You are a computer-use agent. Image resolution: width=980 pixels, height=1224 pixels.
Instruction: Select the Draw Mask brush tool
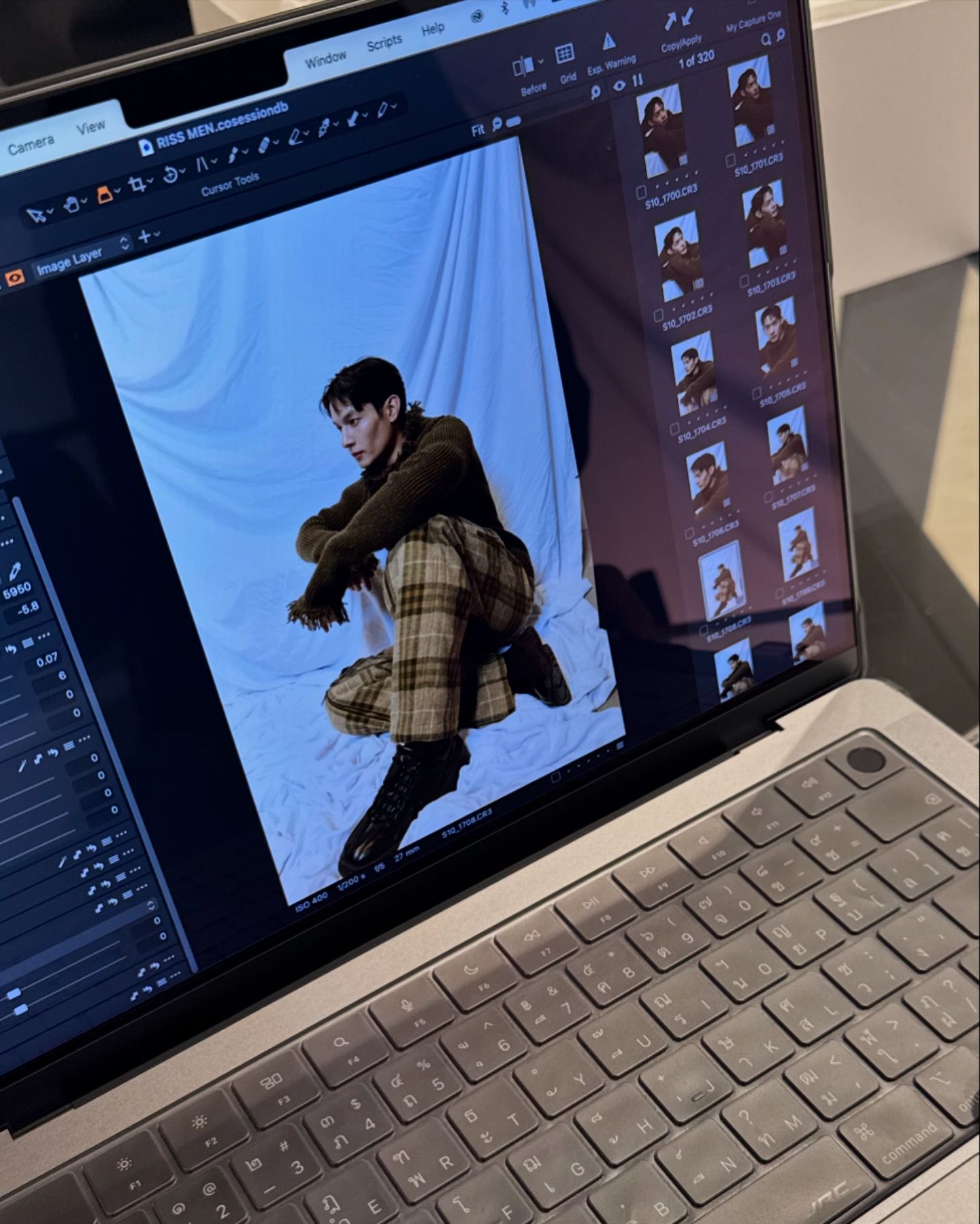click(233, 154)
